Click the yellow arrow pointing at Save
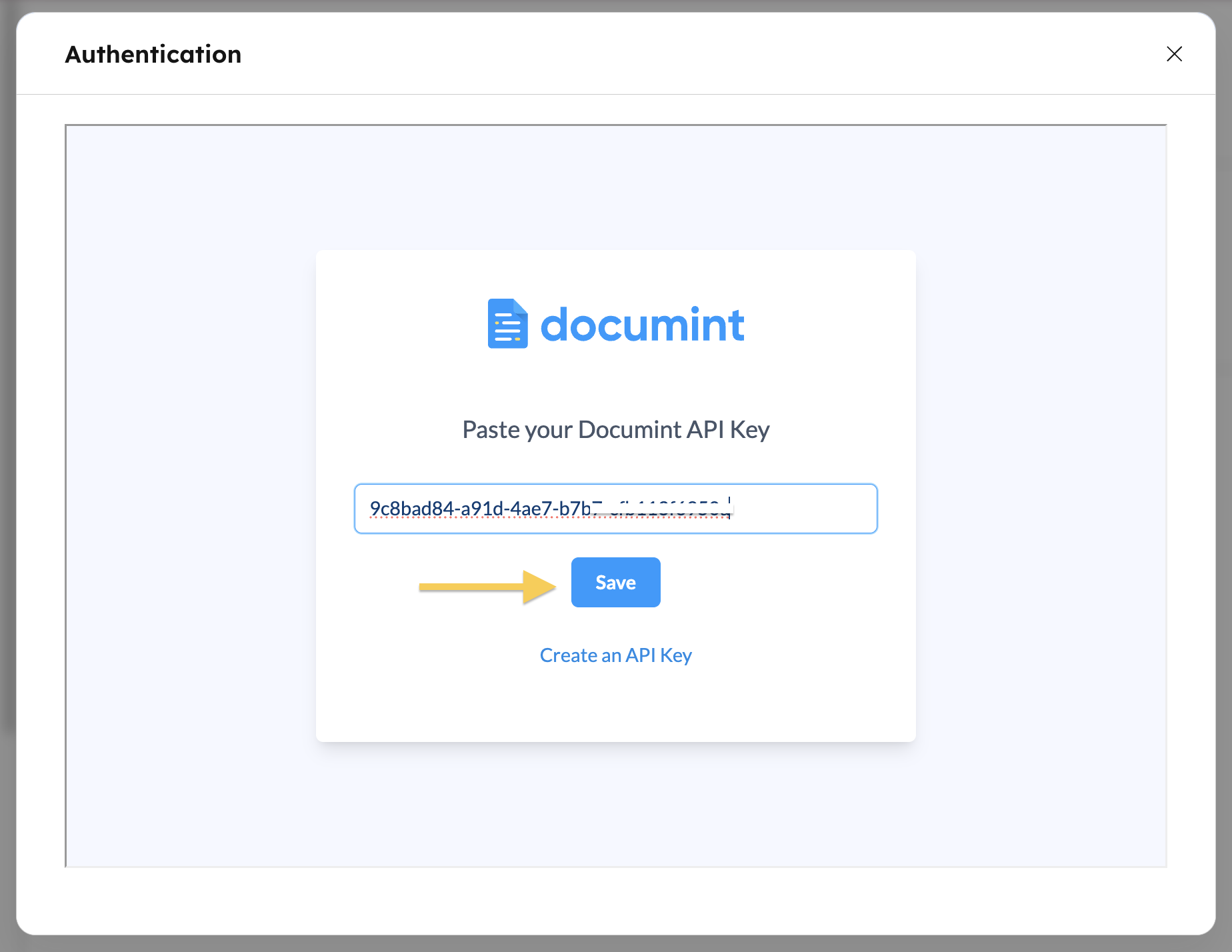1232x952 pixels. [x=487, y=587]
